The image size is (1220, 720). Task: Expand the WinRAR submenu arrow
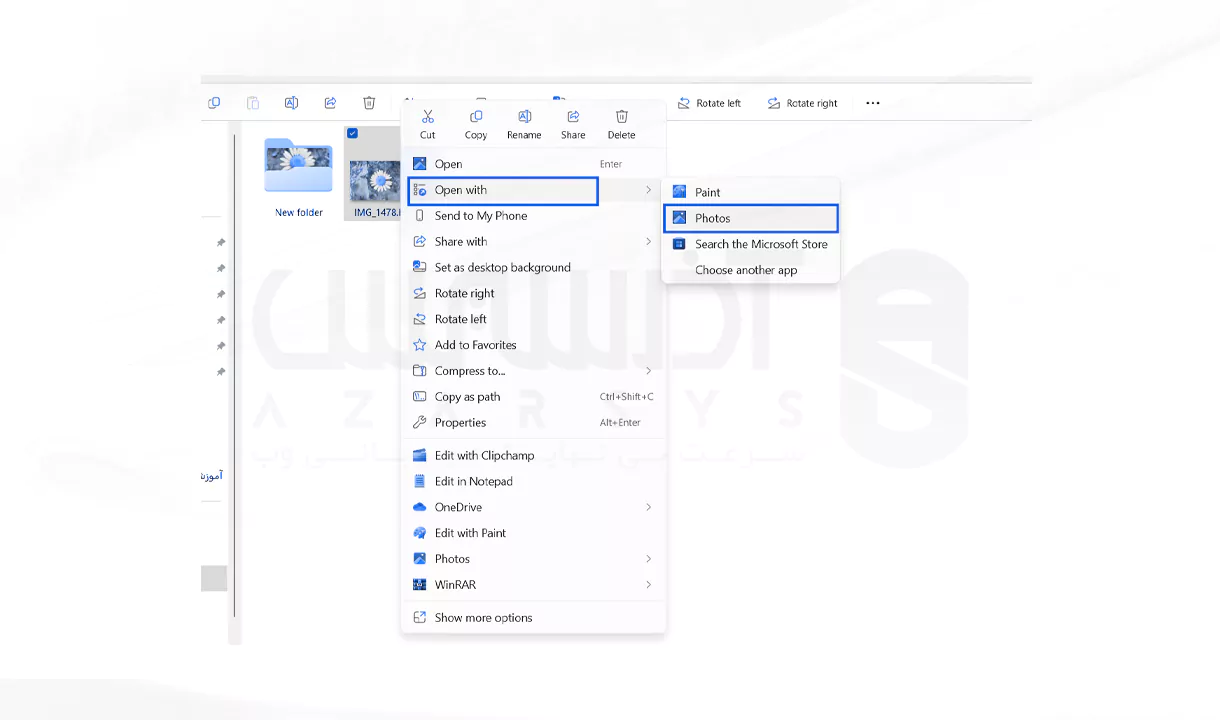[x=648, y=585]
